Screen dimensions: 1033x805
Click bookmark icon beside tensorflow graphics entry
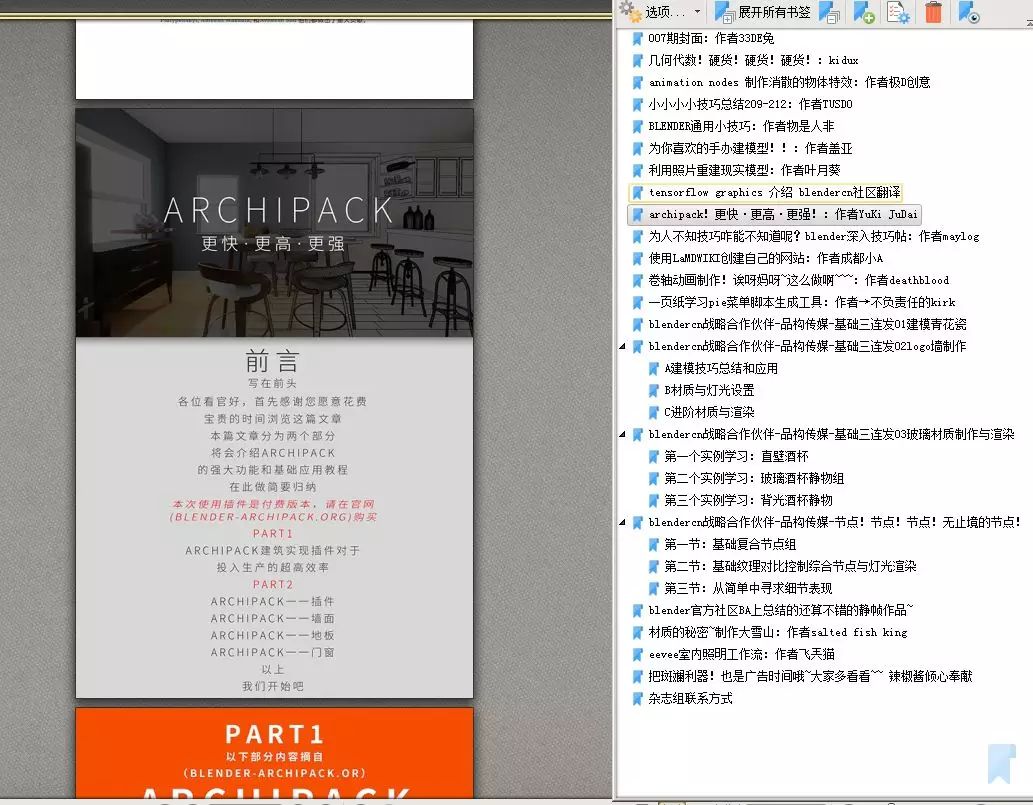637,192
